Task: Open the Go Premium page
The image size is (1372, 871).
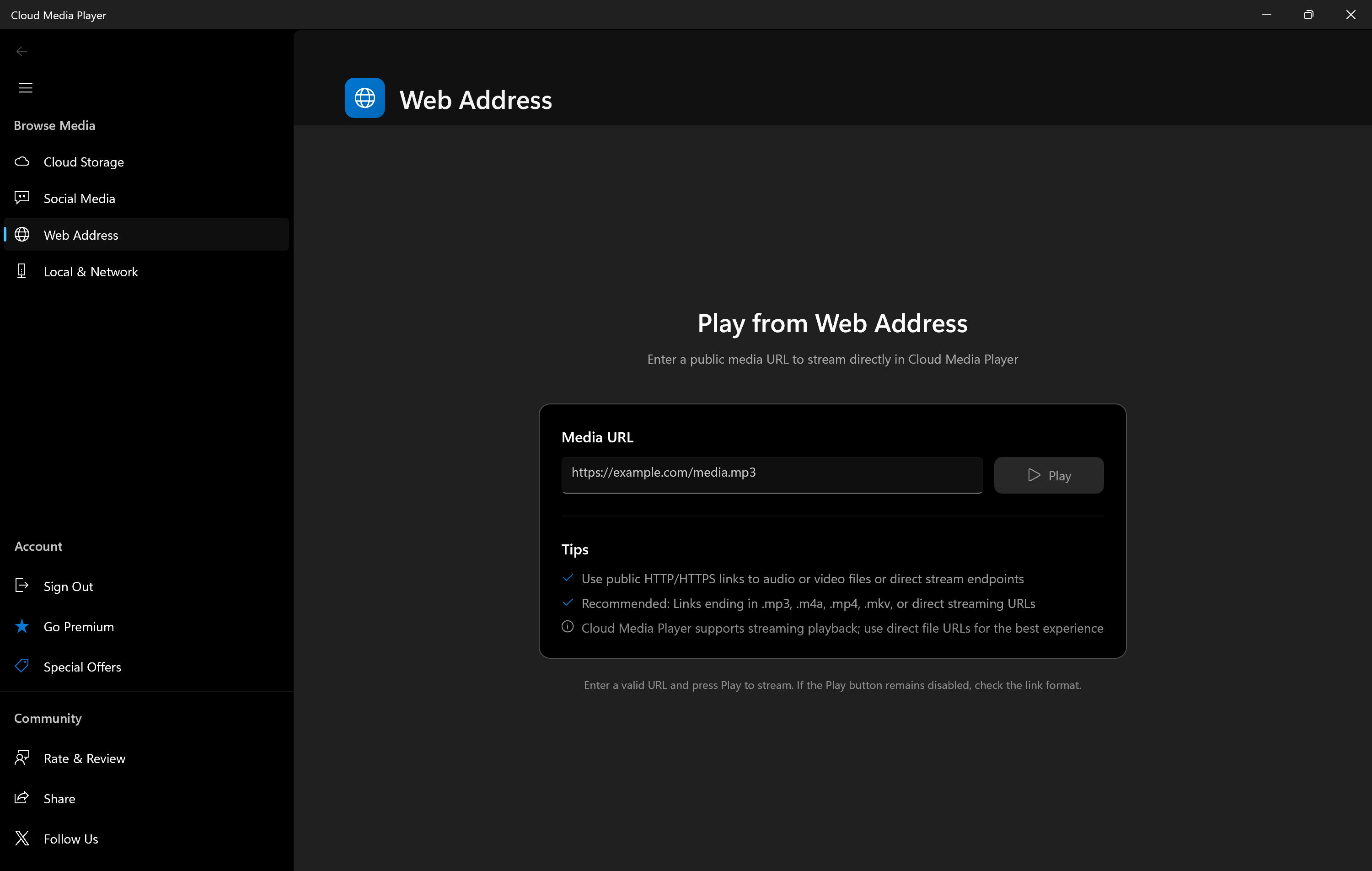Action: (x=146, y=626)
